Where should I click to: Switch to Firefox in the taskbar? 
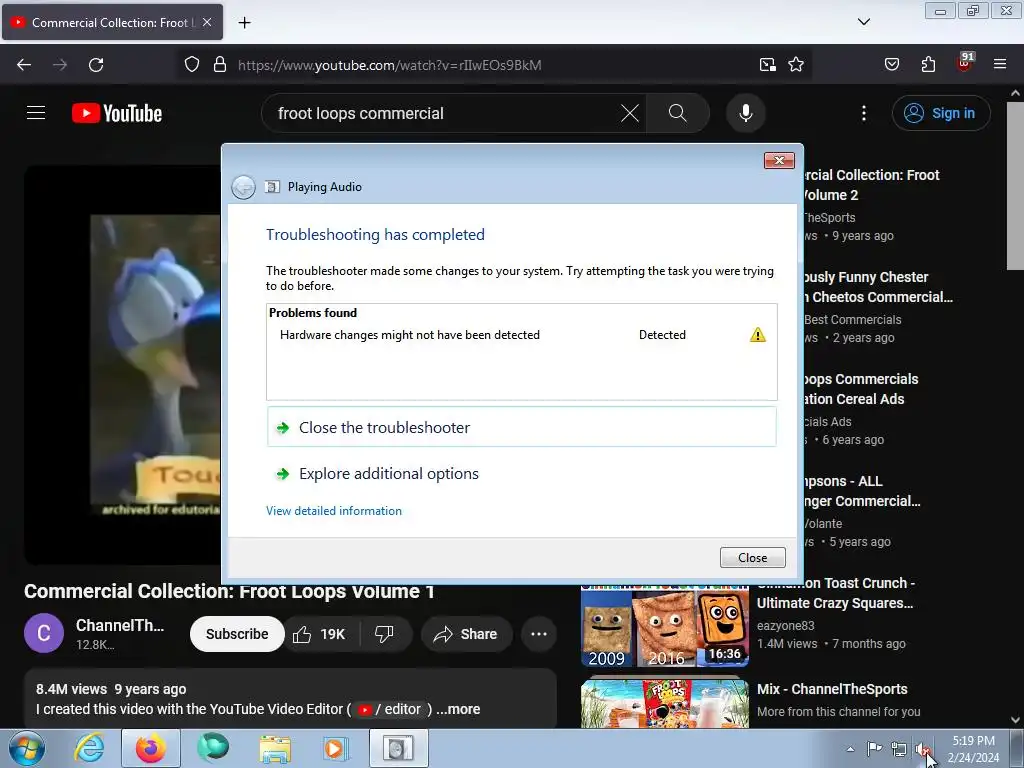coord(151,748)
